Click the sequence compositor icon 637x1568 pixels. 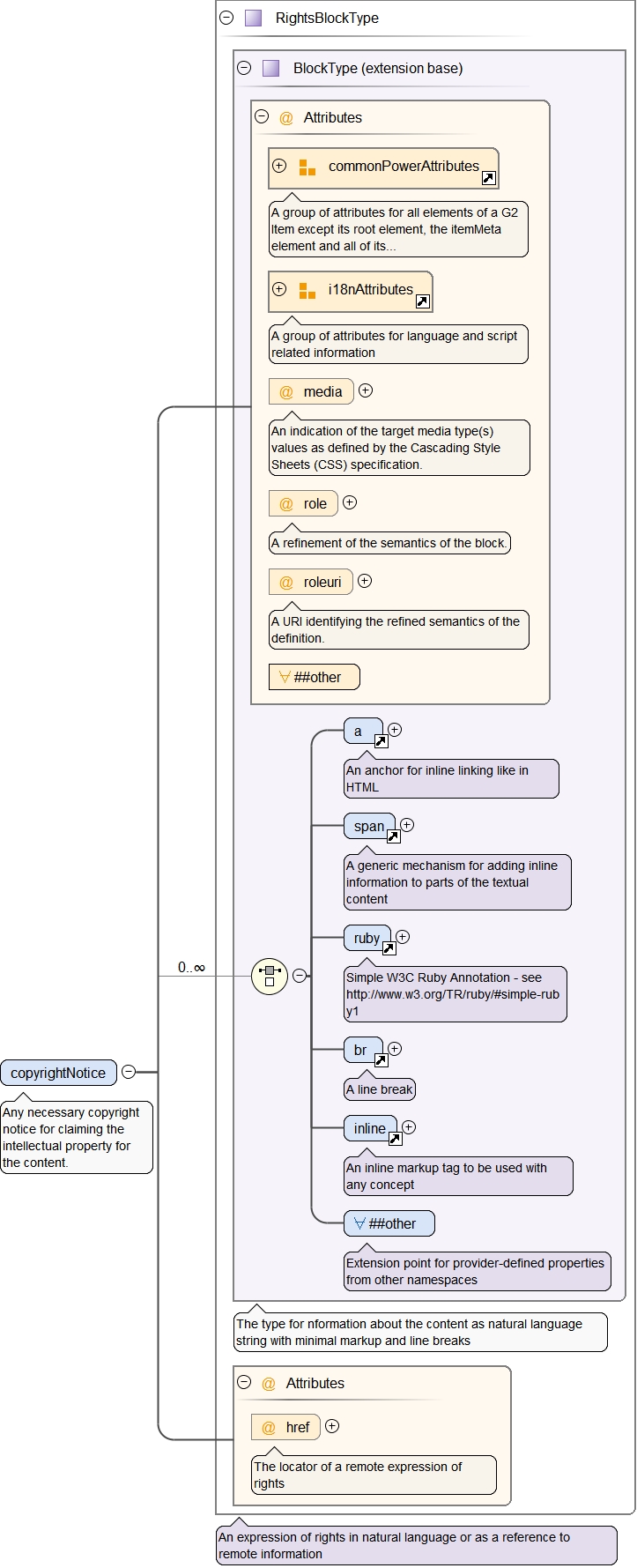[270, 976]
